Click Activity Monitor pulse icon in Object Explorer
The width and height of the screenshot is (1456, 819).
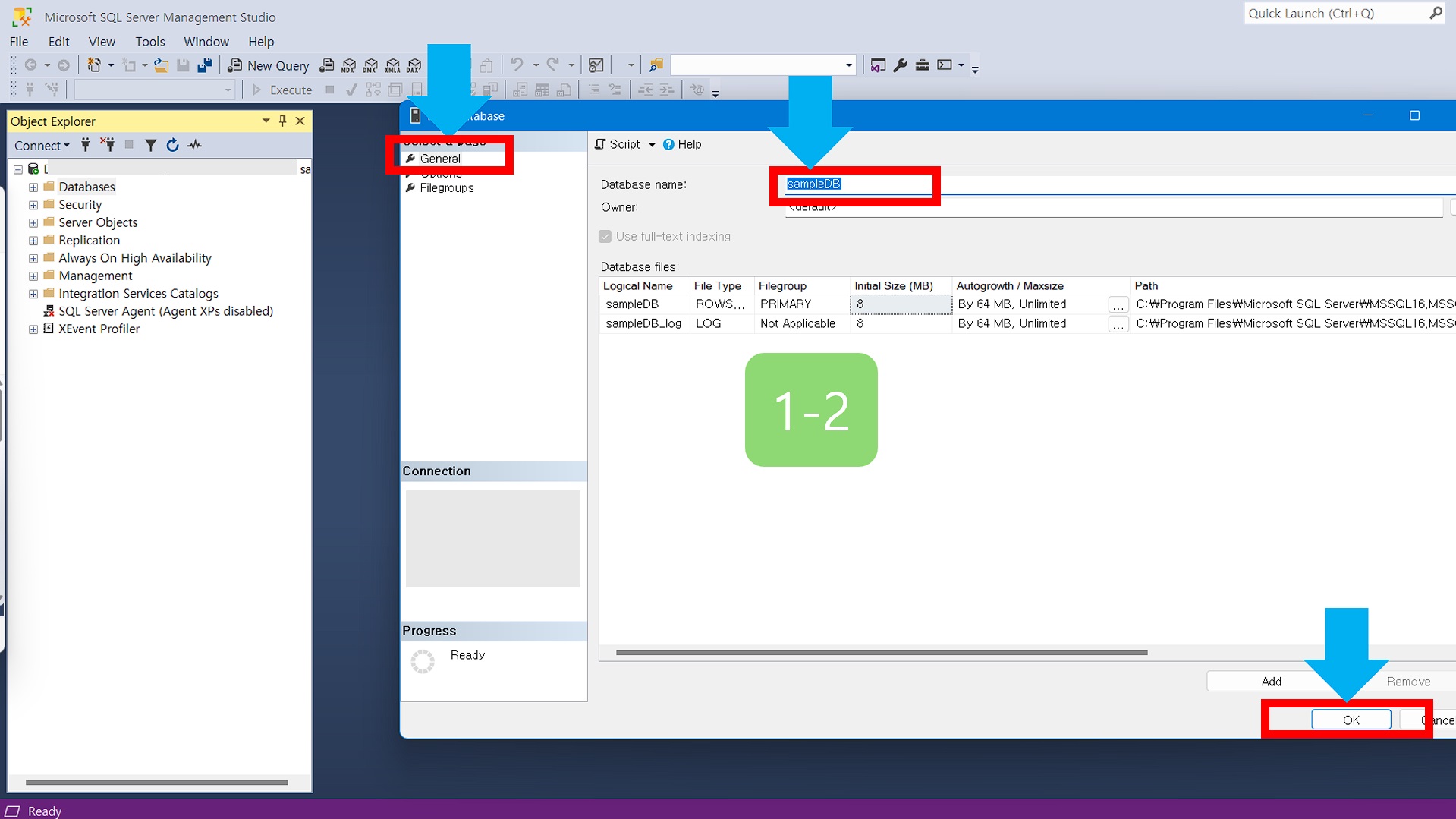coord(195,145)
